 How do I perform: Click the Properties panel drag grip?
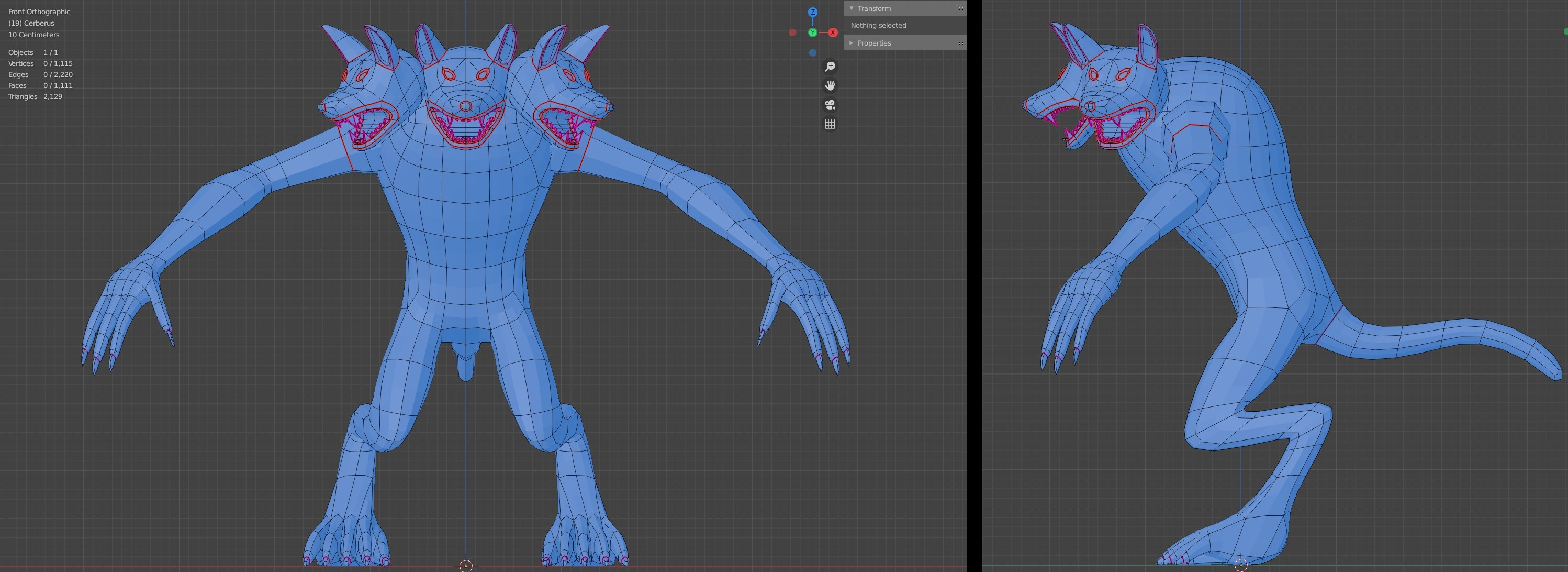960,43
